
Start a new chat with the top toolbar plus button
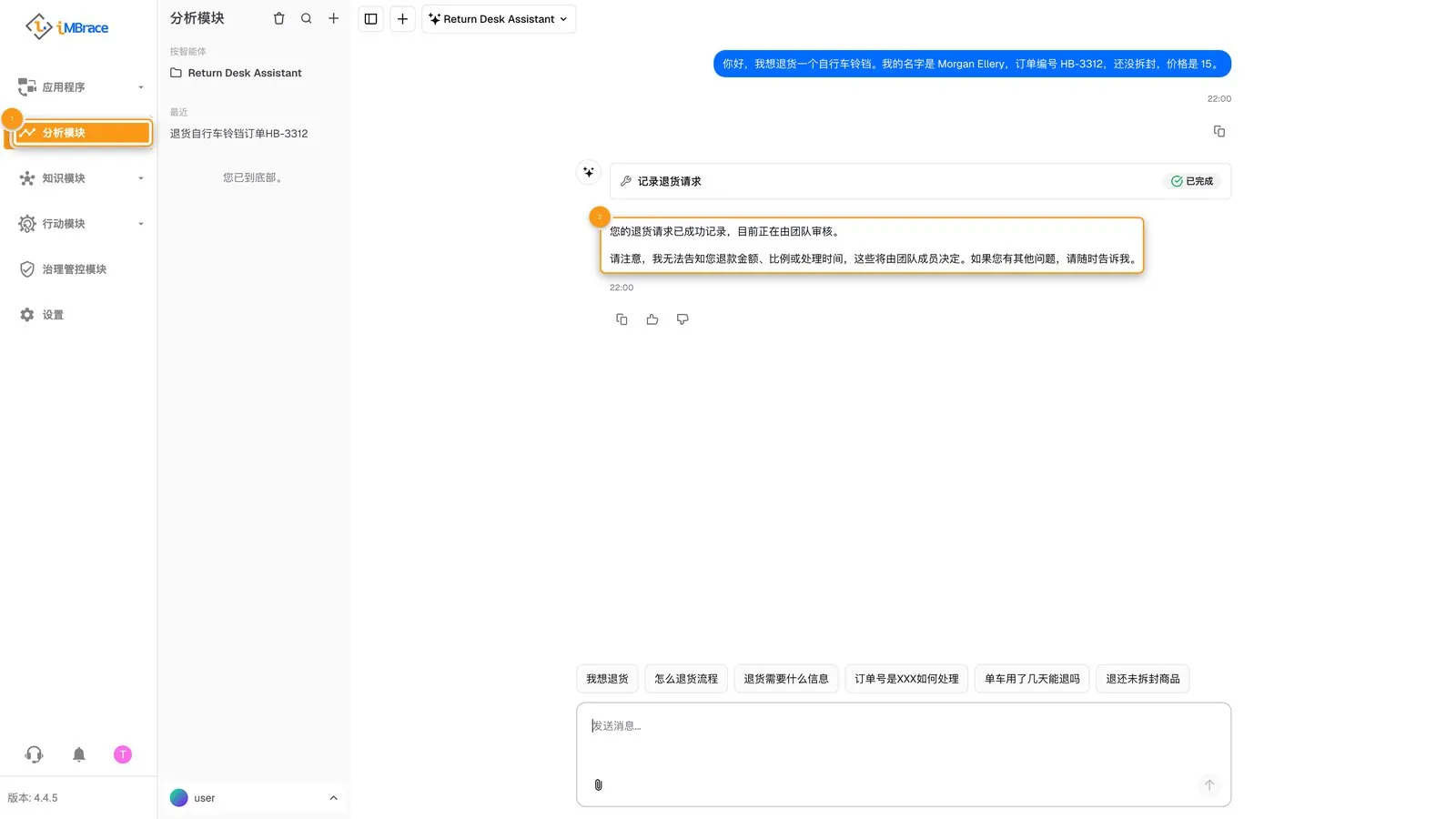pyautogui.click(x=402, y=19)
